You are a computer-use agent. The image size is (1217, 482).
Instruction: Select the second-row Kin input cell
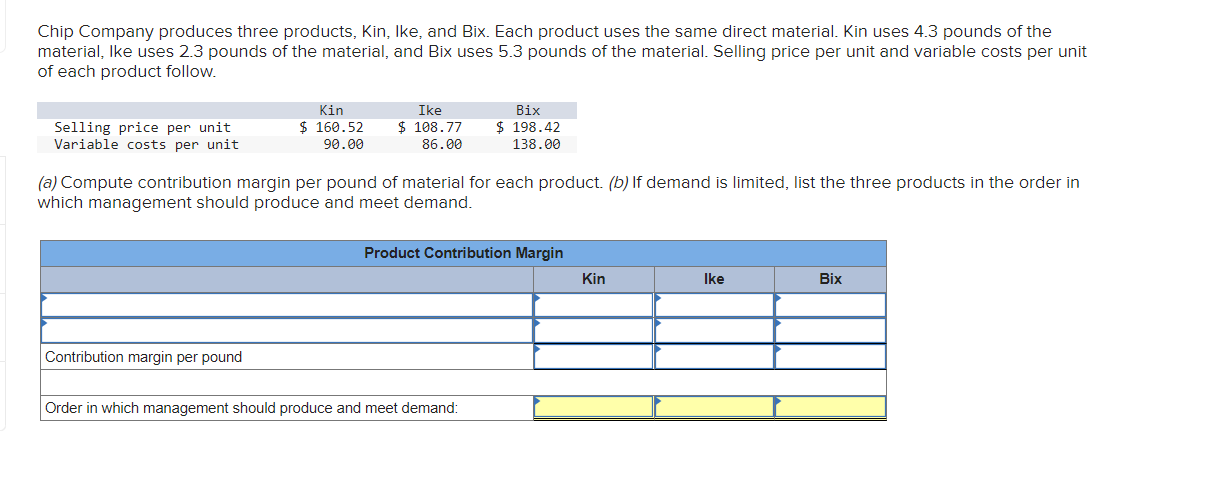click(x=593, y=330)
